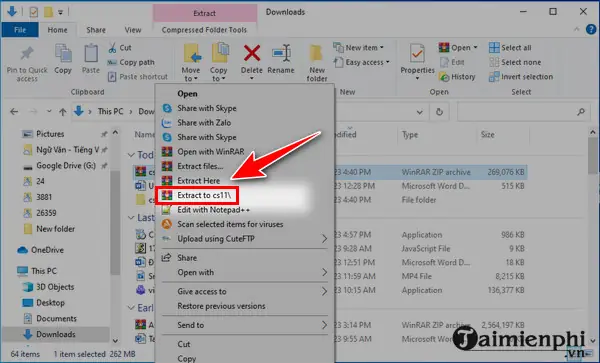Image resolution: width=600 pixels, height=363 pixels.
Task: Choose Edit with Notepad++ entry
Action: [x=245, y=210]
